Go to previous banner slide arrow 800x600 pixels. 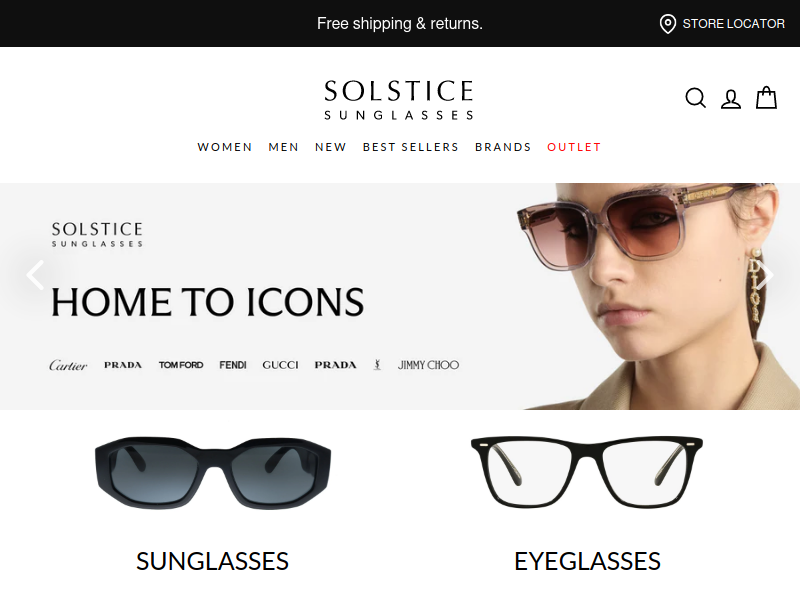point(35,275)
